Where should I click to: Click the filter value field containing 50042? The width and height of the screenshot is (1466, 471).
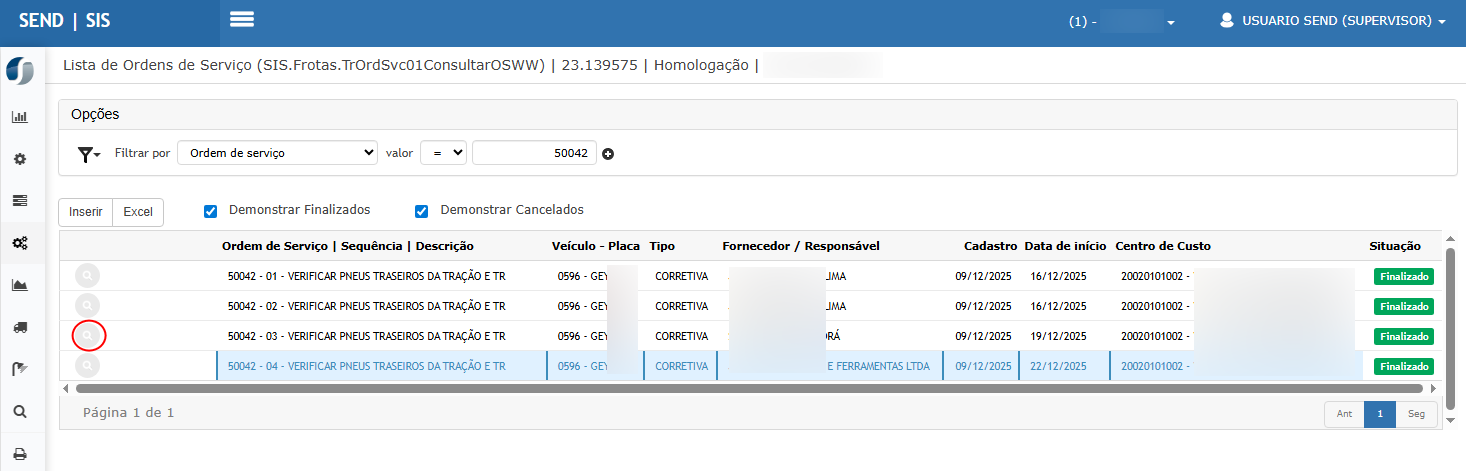click(x=534, y=153)
